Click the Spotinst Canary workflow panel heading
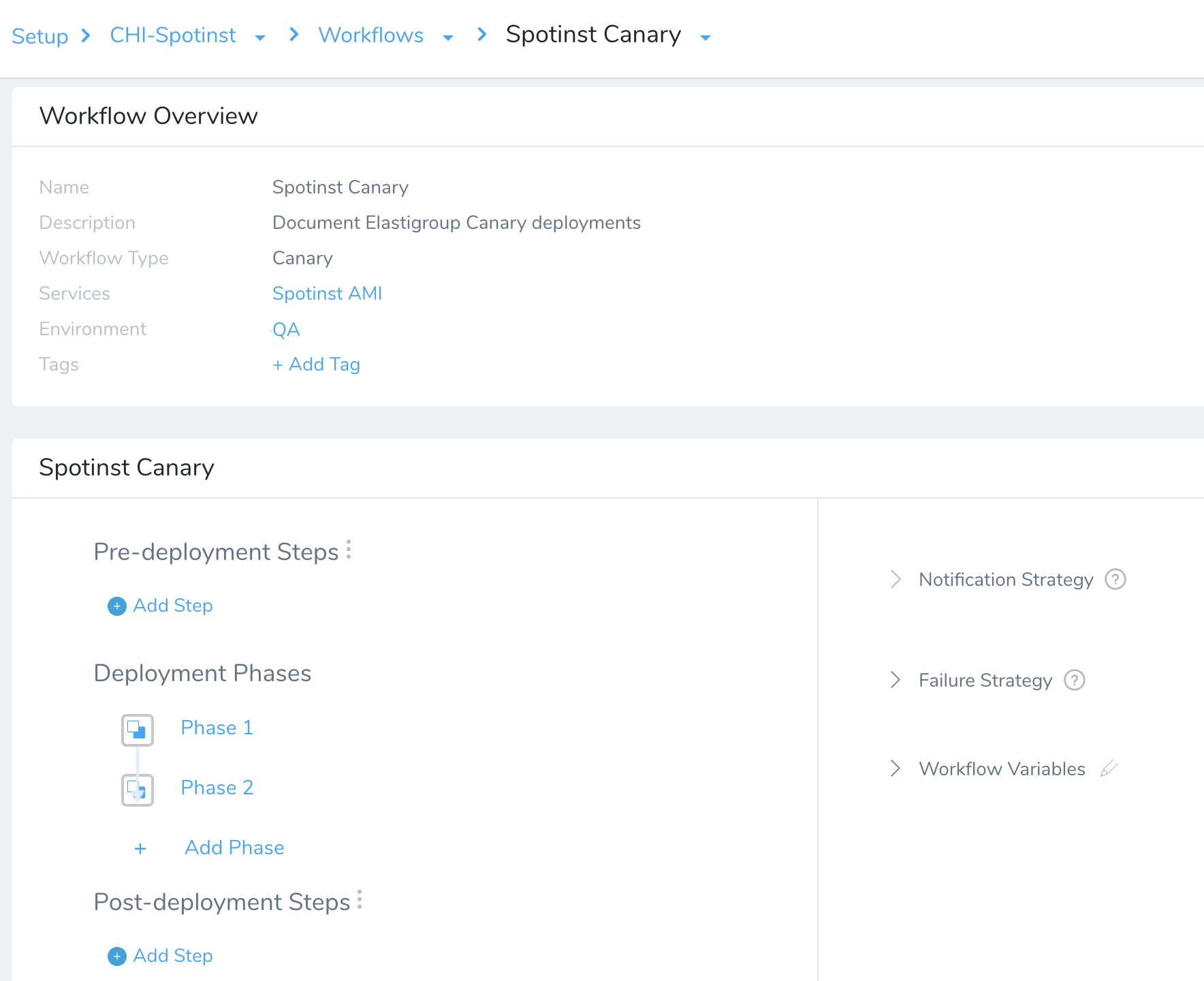The image size is (1204, 981). pyautogui.click(x=127, y=467)
